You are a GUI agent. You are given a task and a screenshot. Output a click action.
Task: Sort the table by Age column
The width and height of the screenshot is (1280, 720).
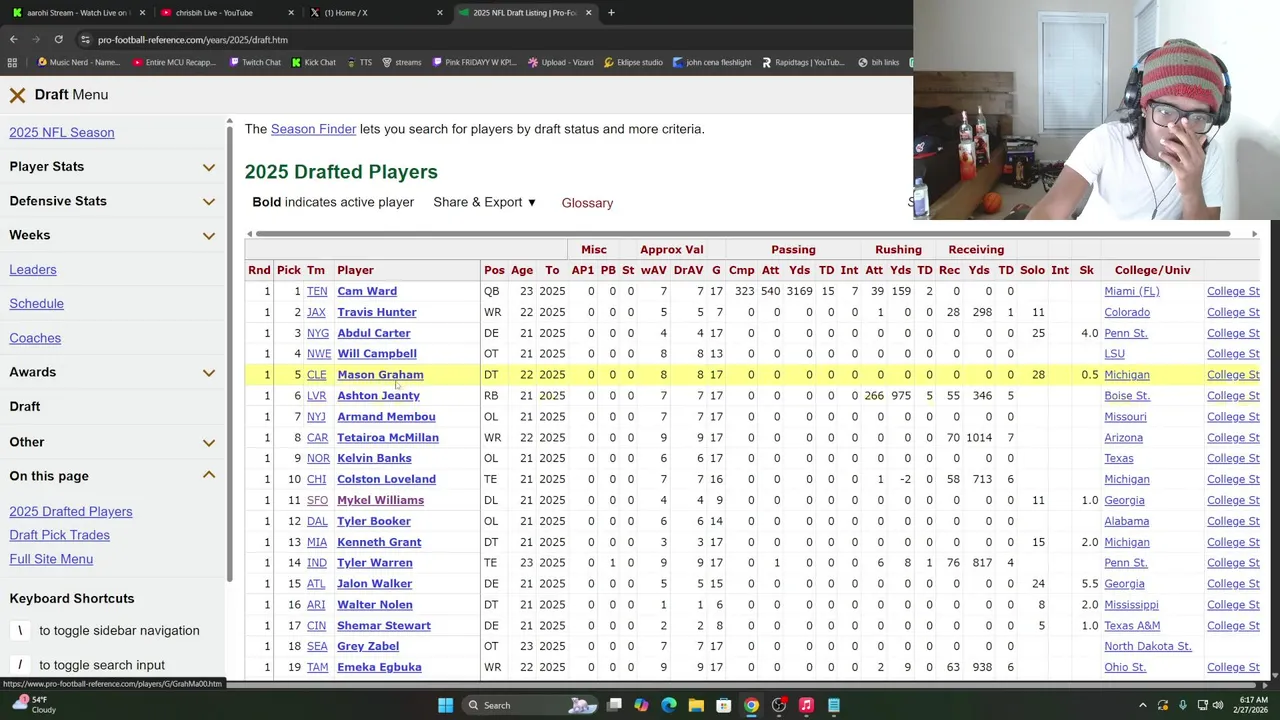point(521,270)
